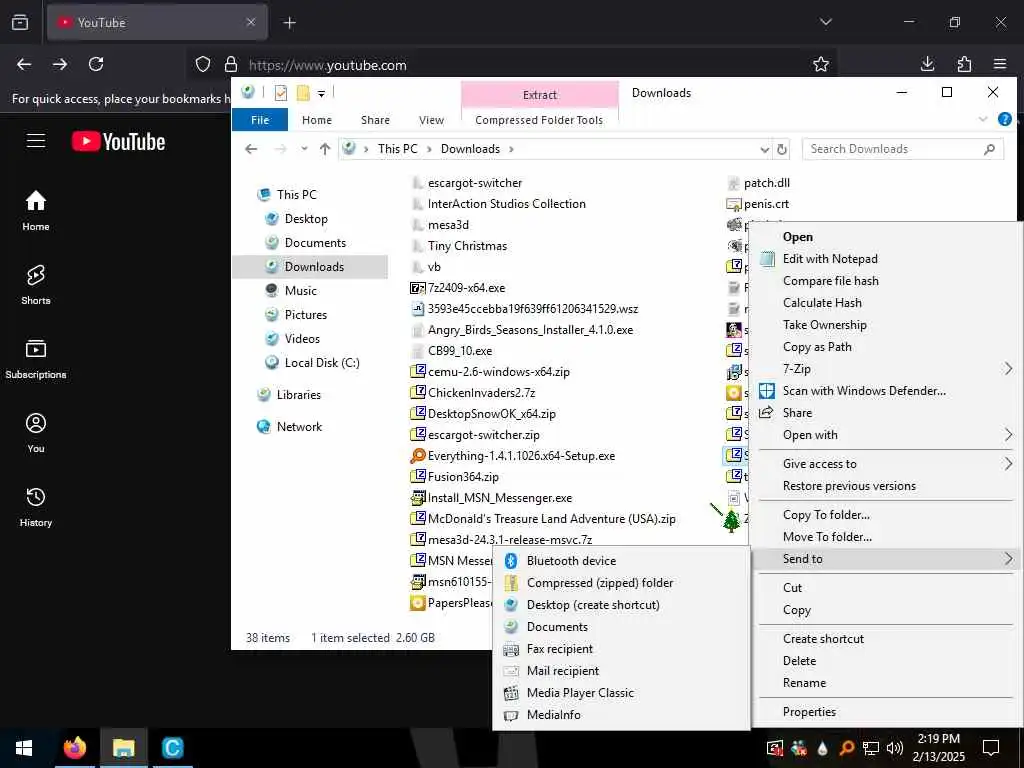Click tracking protection shield icon

(203, 64)
